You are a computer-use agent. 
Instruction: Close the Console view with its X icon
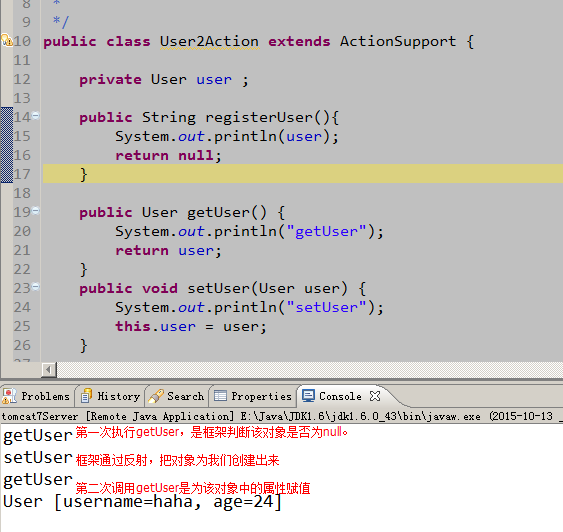pyautogui.click(x=375, y=396)
